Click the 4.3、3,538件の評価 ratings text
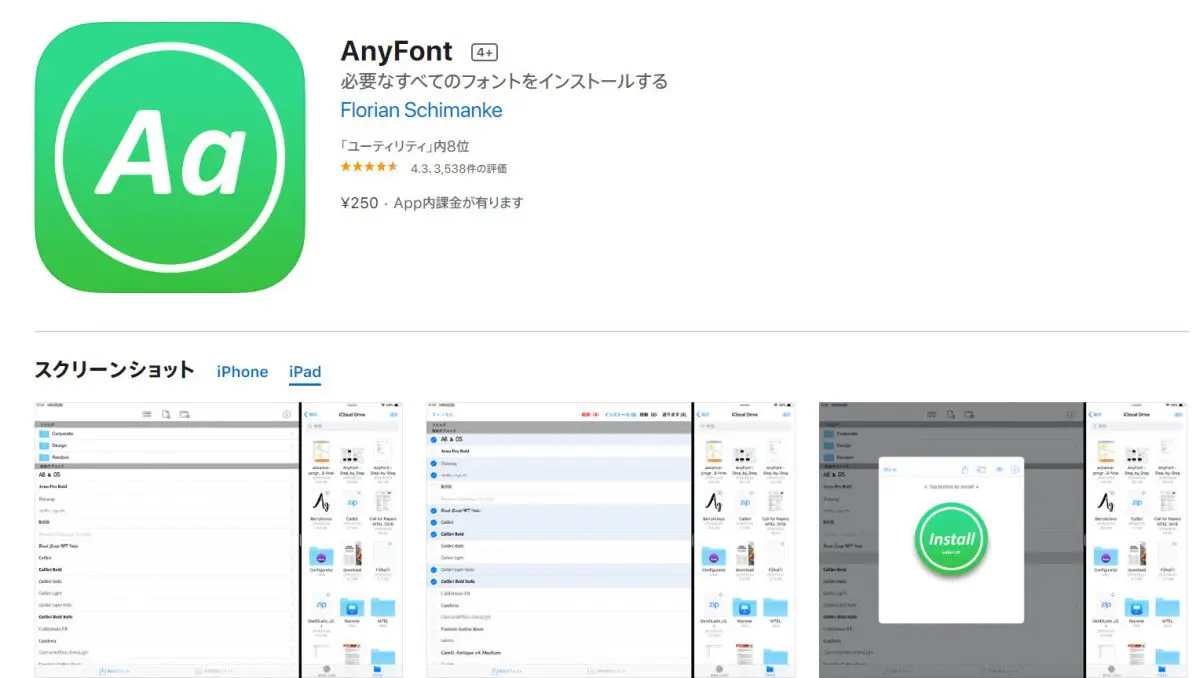The height and width of the screenshot is (678, 1200). tap(458, 168)
